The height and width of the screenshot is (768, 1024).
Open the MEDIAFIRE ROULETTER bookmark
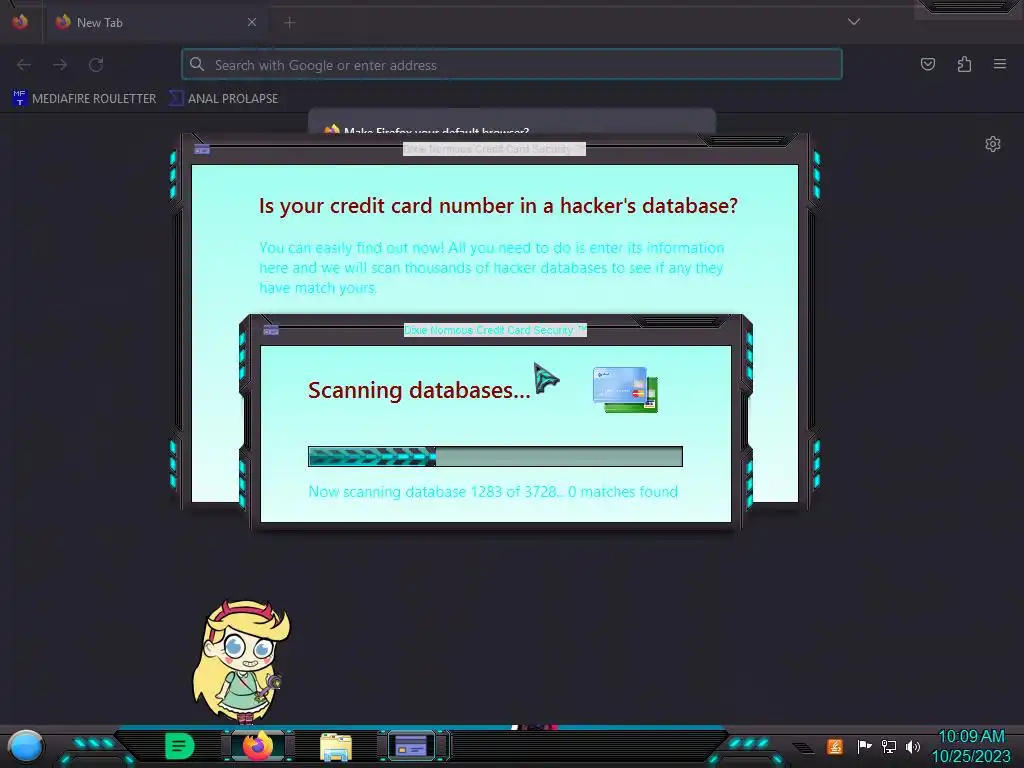[x=84, y=99]
